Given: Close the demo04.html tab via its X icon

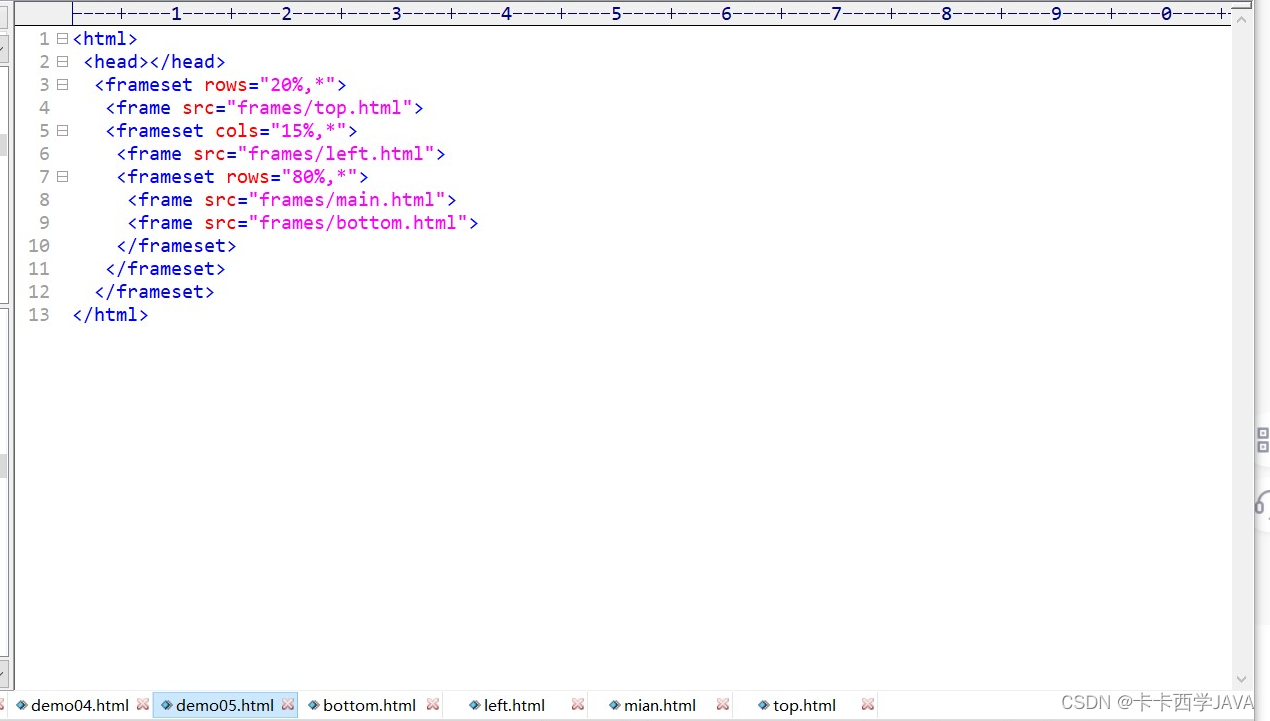Looking at the screenshot, I should 143,704.
